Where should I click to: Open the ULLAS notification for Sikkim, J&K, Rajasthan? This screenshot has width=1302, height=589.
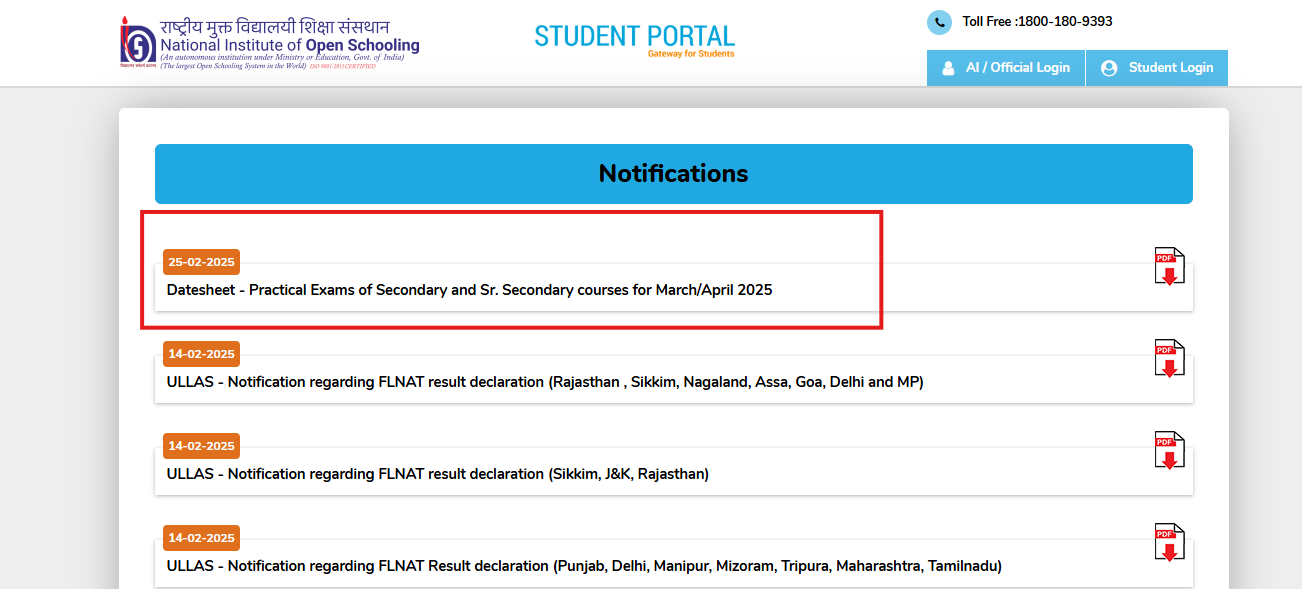(x=437, y=474)
